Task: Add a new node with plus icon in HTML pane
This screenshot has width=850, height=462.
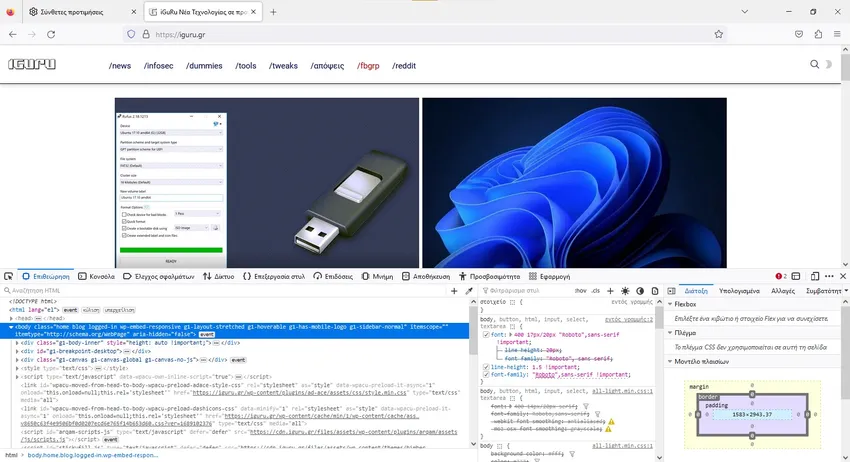Action: point(454,291)
